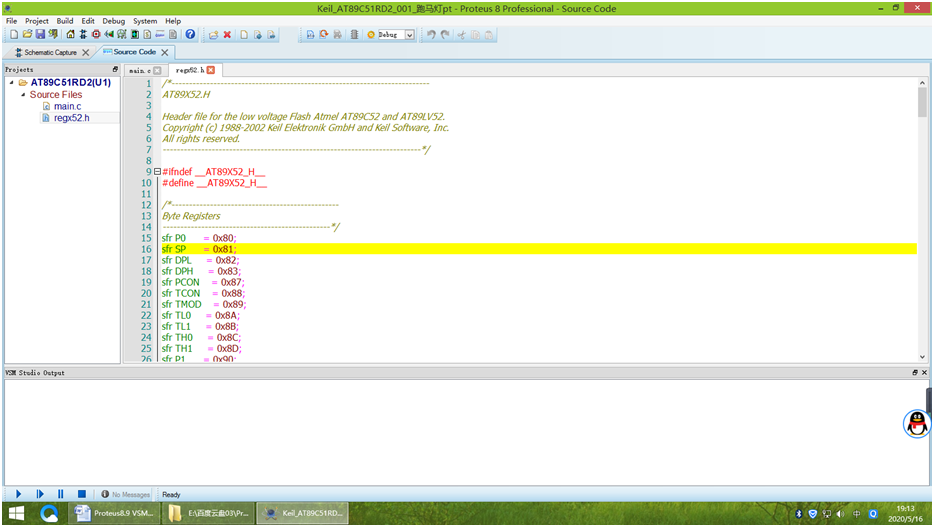
Task: Click the Close Project toolbar icon
Action: point(53,35)
